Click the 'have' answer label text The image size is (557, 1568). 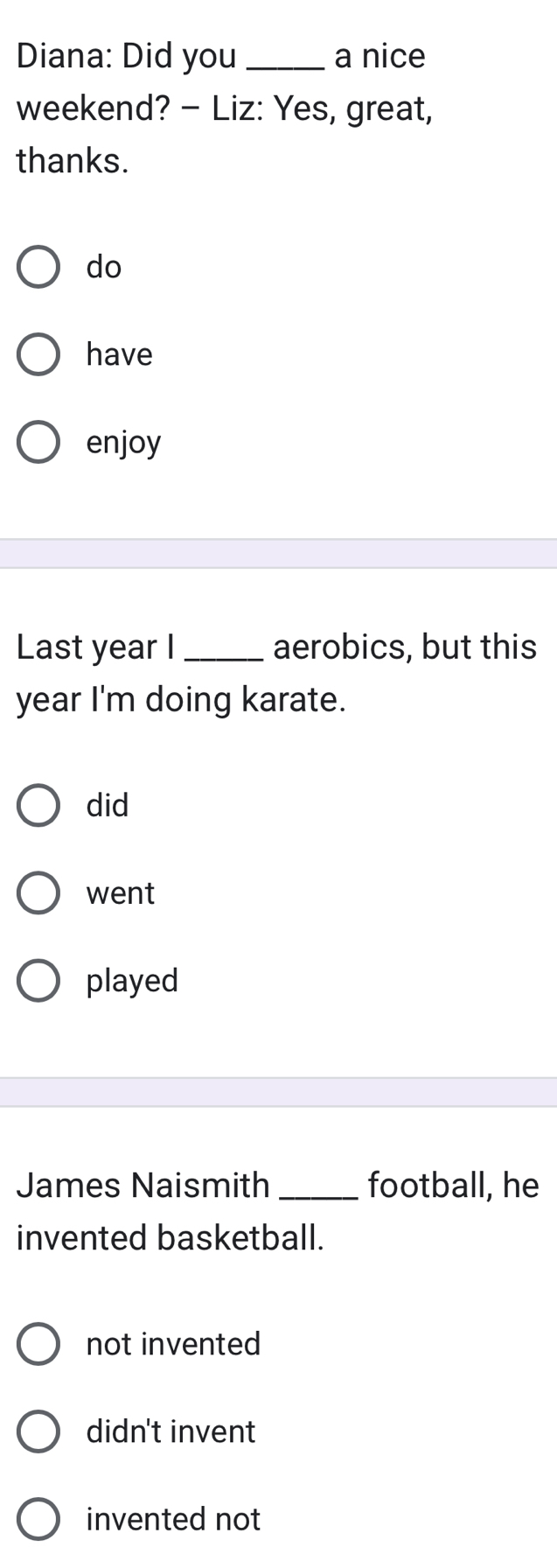(120, 354)
